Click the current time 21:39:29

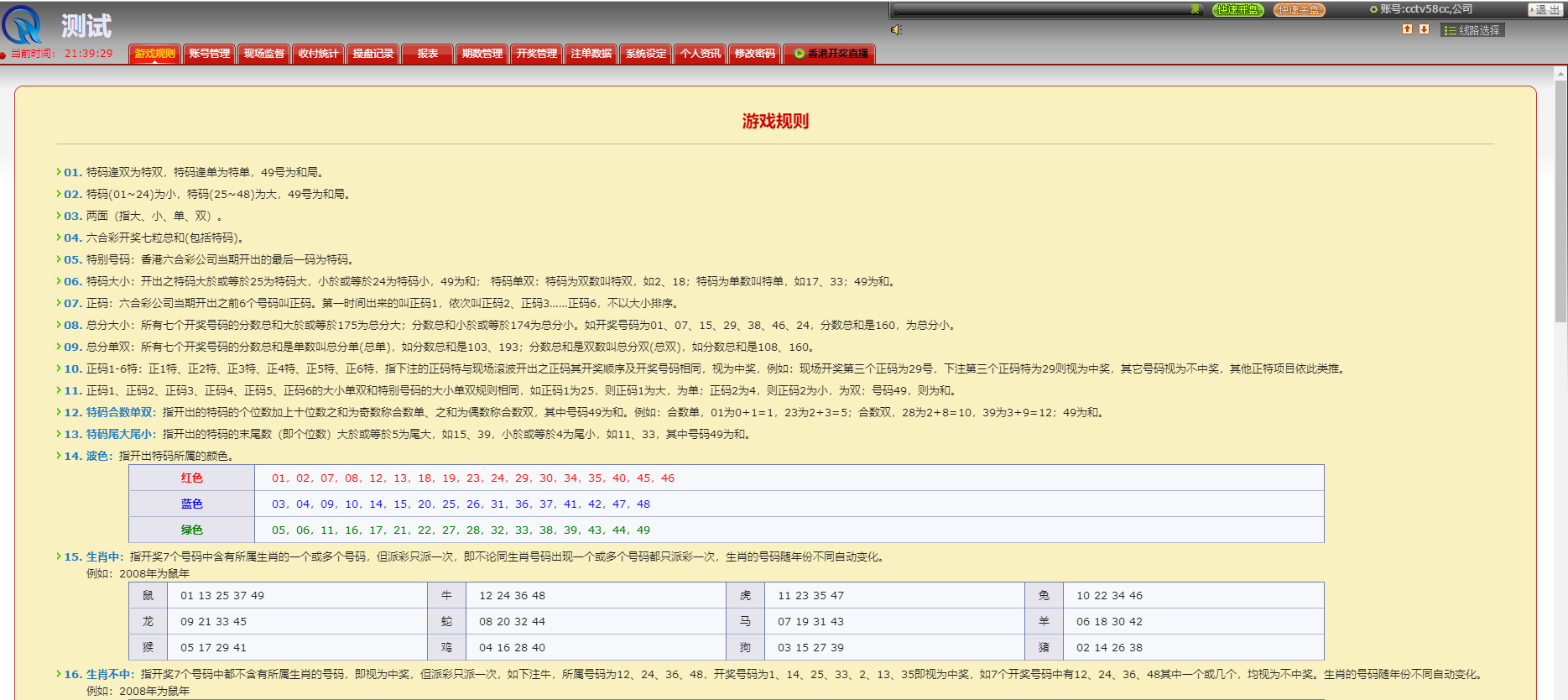click(x=88, y=54)
